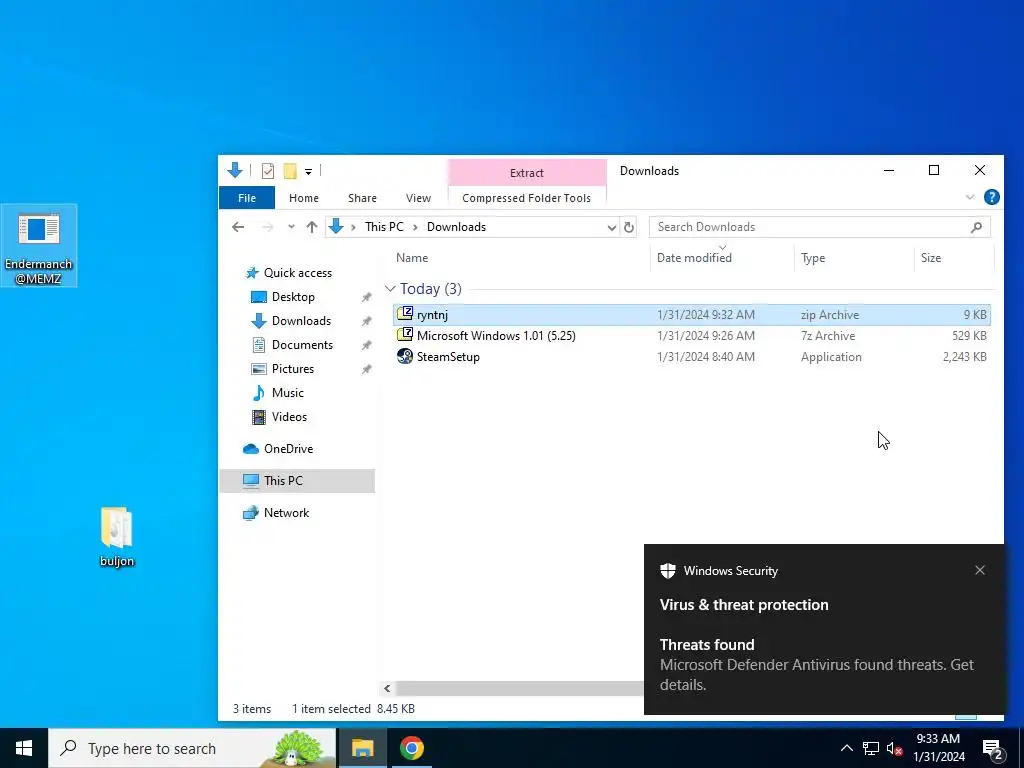The height and width of the screenshot is (768, 1024).
Task: Switch to the Home ribbon tab
Action: [x=304, y=198]
